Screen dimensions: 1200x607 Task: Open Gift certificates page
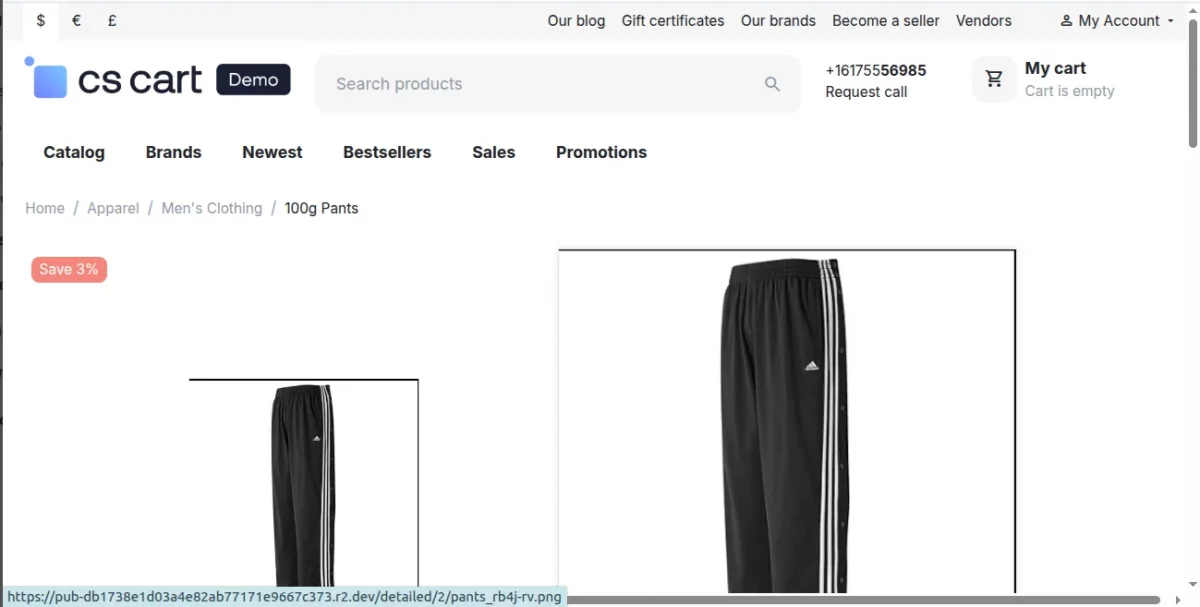[673, 20]
